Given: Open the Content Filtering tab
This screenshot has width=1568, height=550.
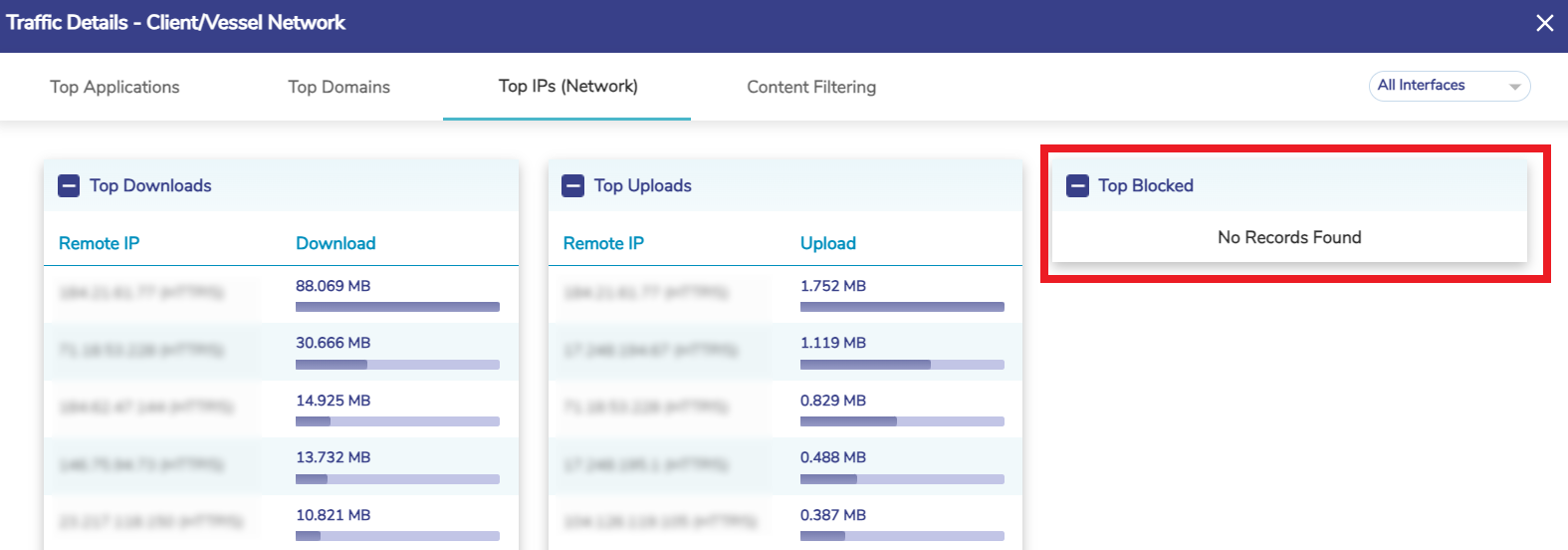Looking at the screenshot, I should click(811, 88).
